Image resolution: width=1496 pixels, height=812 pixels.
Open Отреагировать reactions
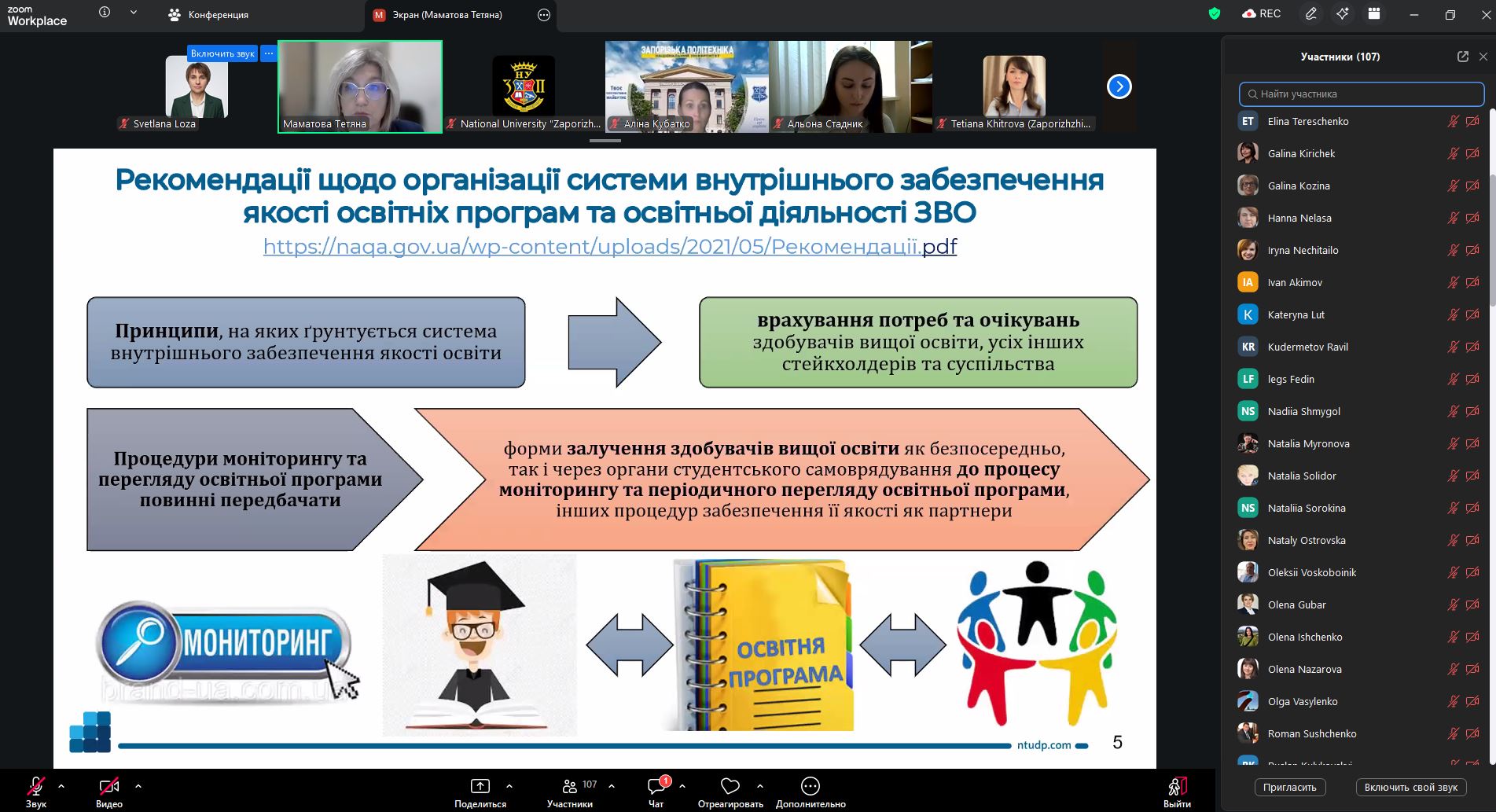tap(730, 792)
